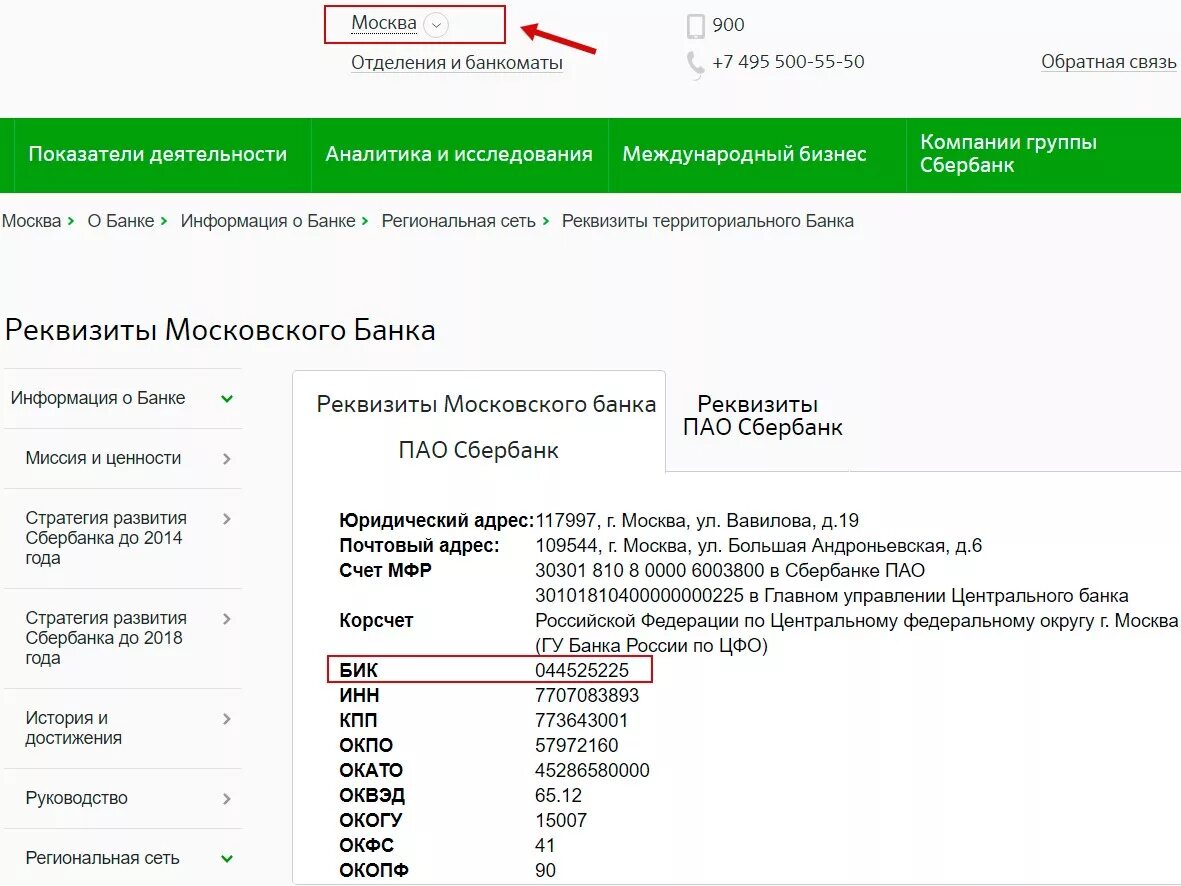
Task: Click the mobile phone icon beside 900
Action: 696,26
